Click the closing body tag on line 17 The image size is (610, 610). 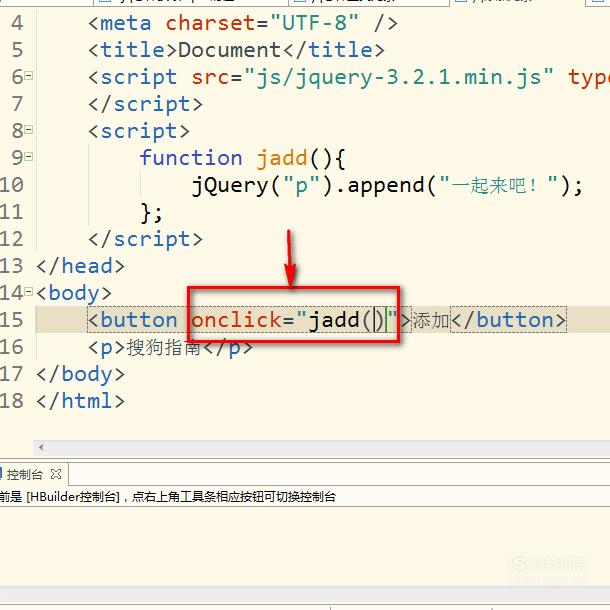(x=81, y=374)
